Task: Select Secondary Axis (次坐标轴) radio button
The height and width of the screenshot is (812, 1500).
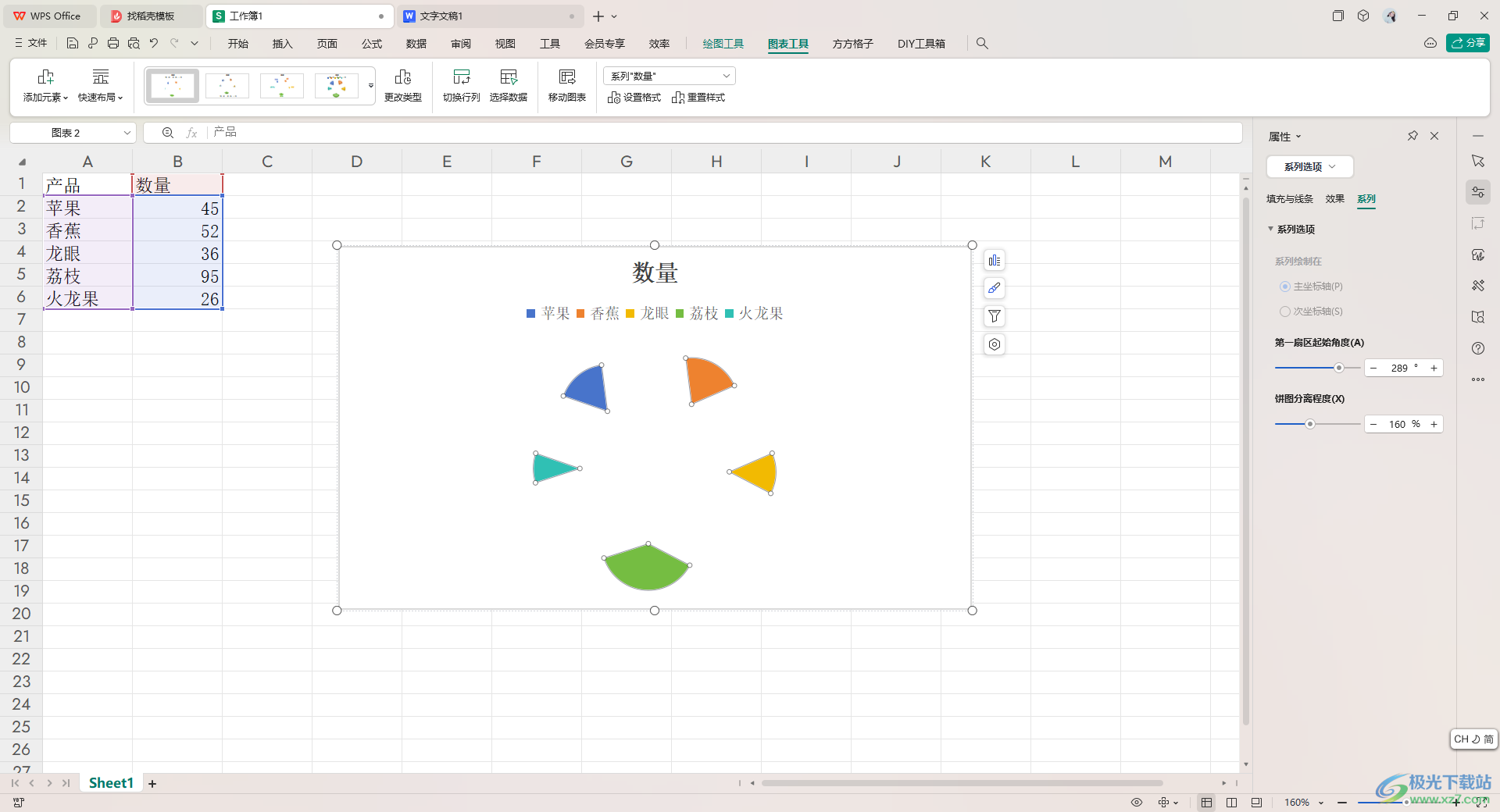Action: [1284, 312]
